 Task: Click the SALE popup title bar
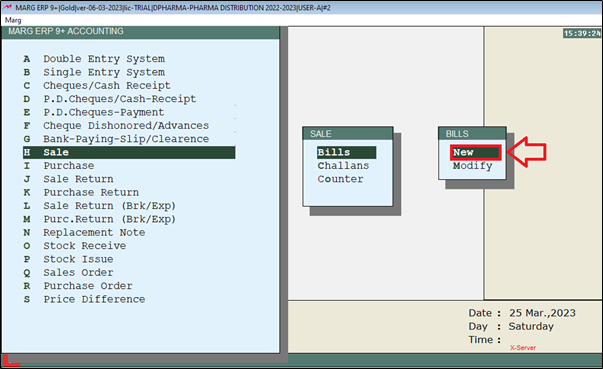[x=348, y=133]
